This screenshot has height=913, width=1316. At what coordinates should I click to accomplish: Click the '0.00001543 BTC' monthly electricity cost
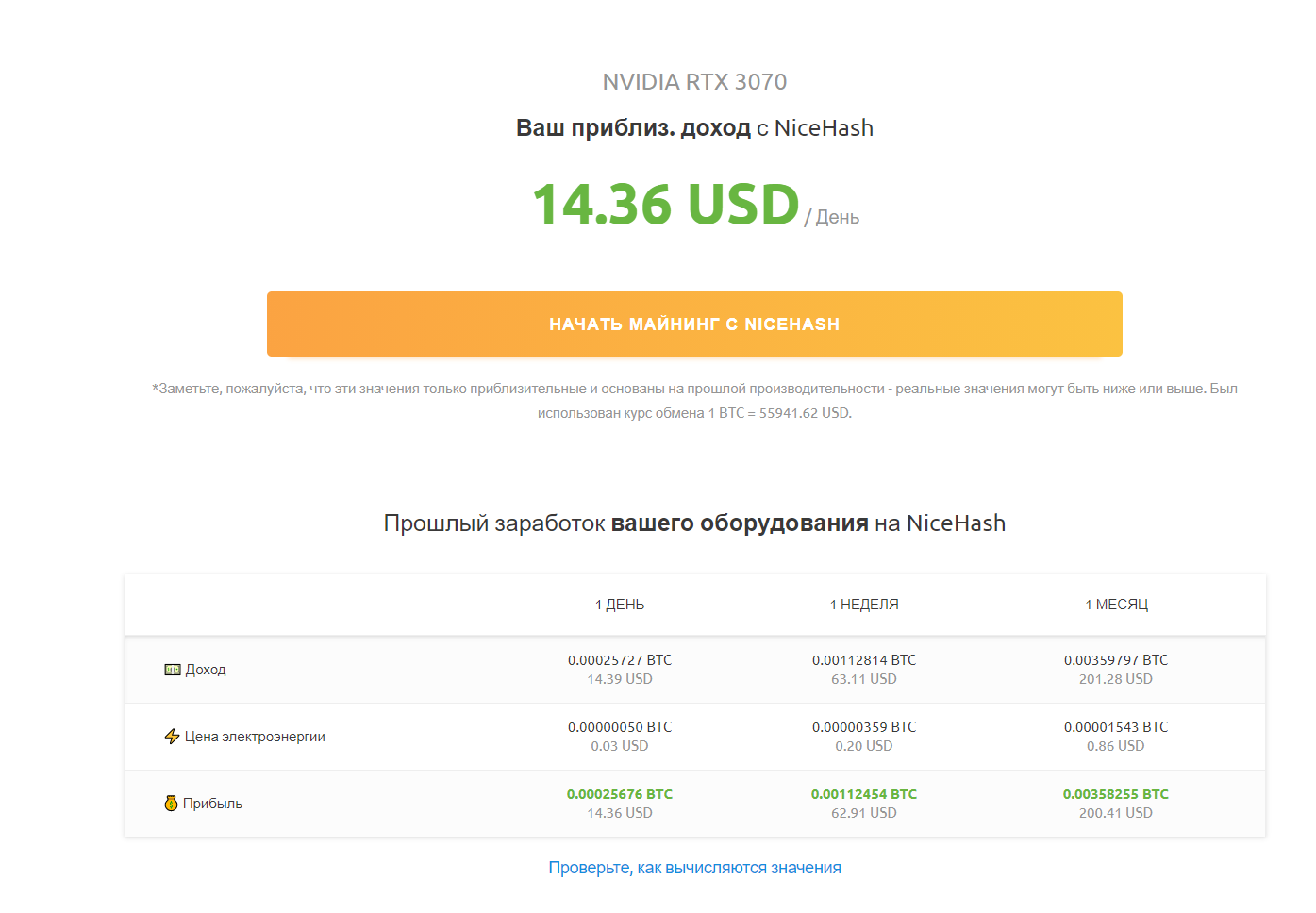(1116, 727)
